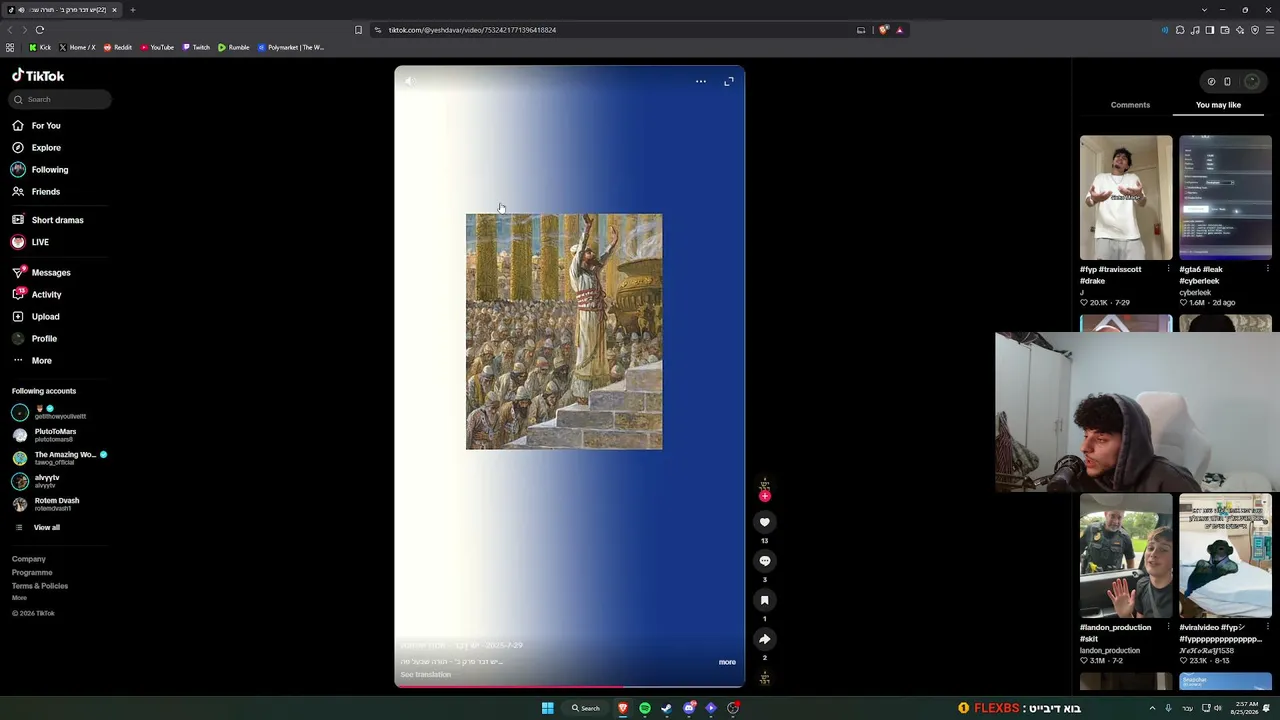Open Brave Wallet icon in toolbar
Image resolution: width=1280 pixels, height=720 pixels.
[x=1225, y=30]
